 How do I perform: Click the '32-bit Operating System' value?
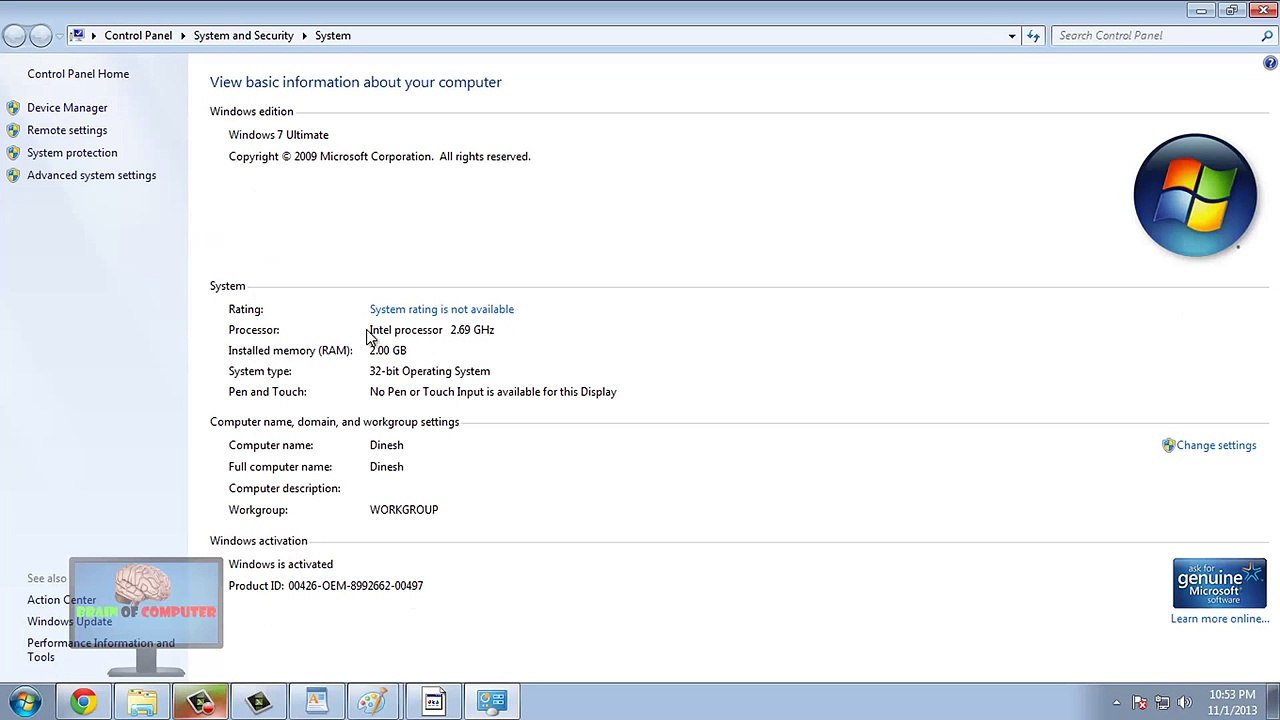pos(430,371)
